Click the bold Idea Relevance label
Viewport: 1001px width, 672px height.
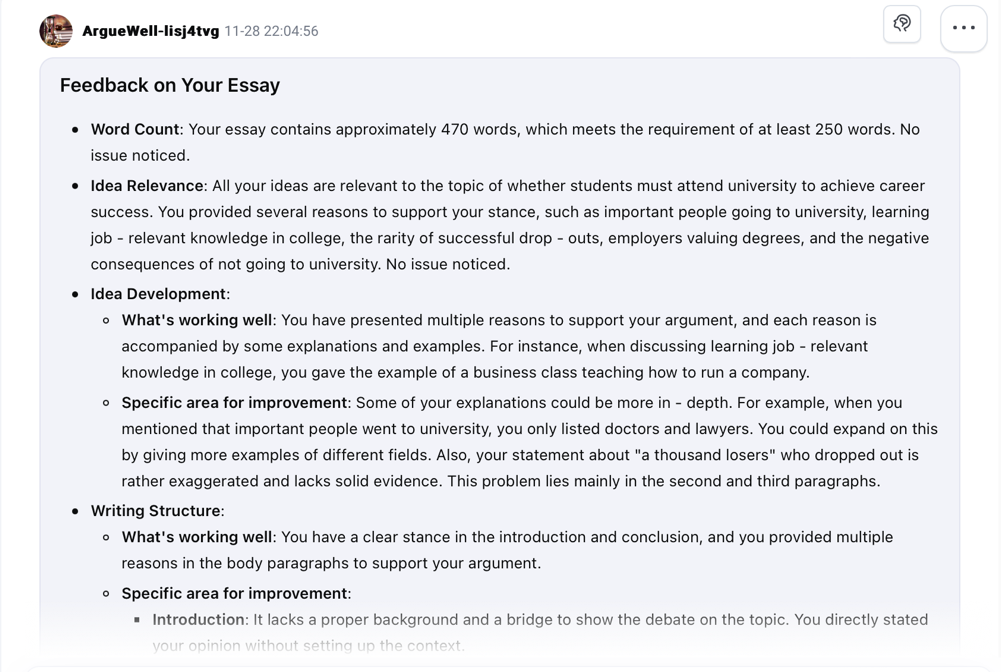tap(147, 185)
